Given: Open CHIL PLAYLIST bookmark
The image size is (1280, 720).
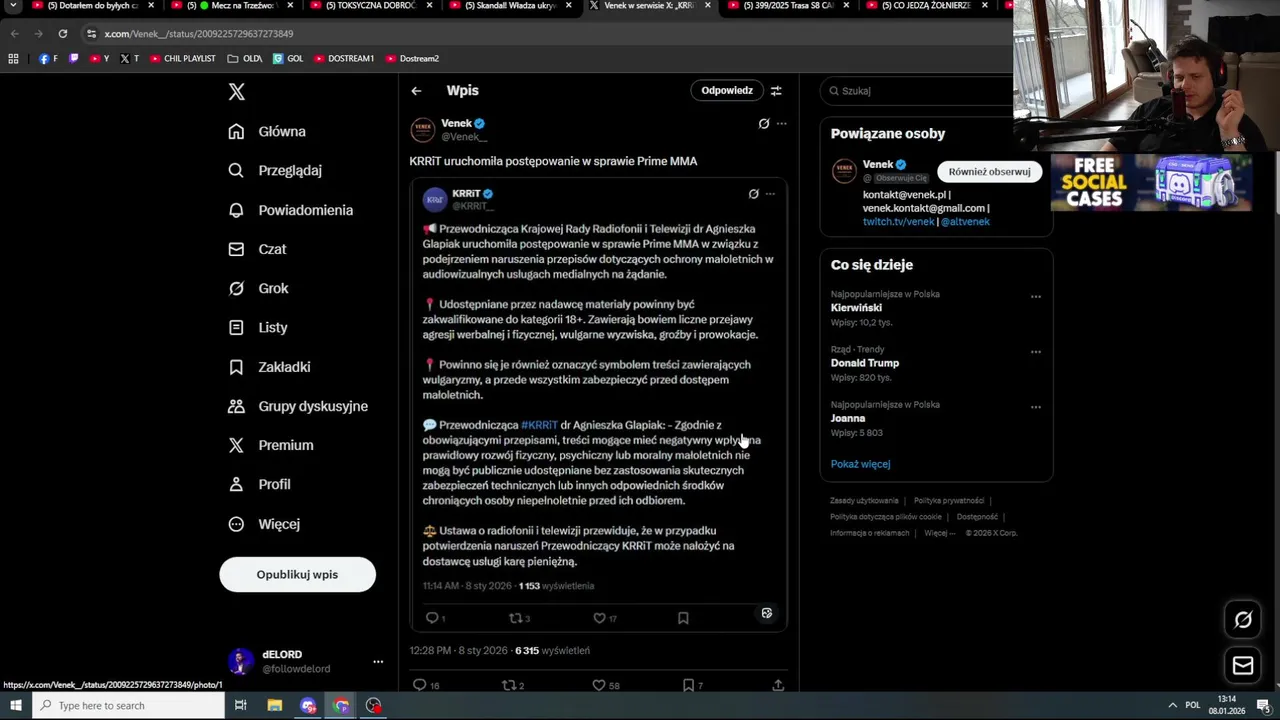Looking at the screenshot, I should [x=183, y=59].
